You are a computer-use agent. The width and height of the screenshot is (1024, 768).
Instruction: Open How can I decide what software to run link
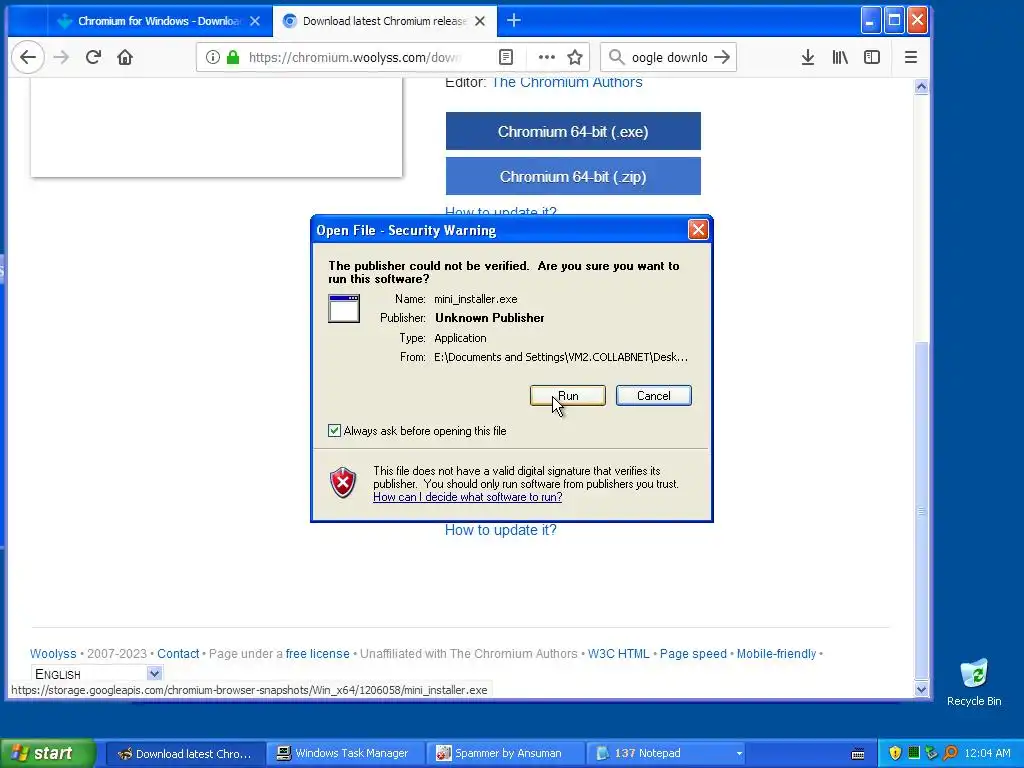pyautogui.click(x=468, y=497)
